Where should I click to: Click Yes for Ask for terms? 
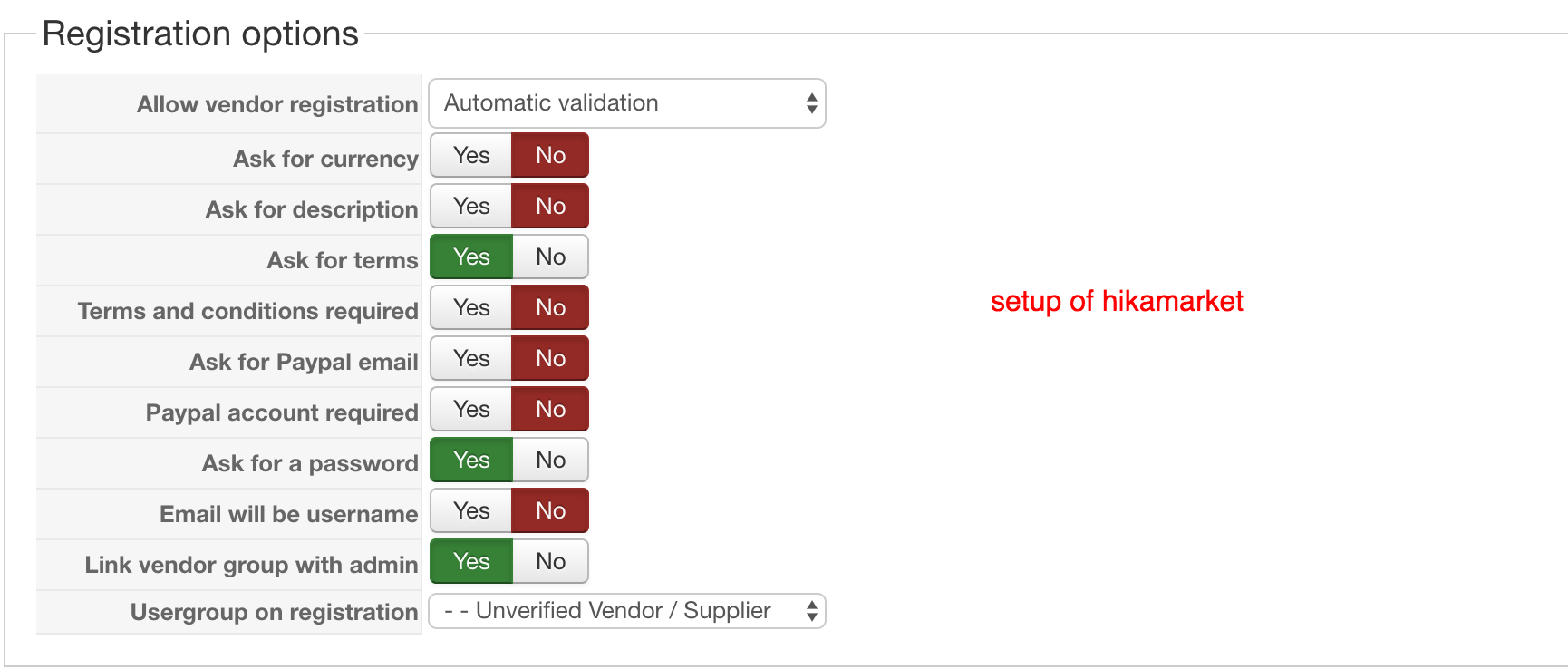(x=471, y=257)
